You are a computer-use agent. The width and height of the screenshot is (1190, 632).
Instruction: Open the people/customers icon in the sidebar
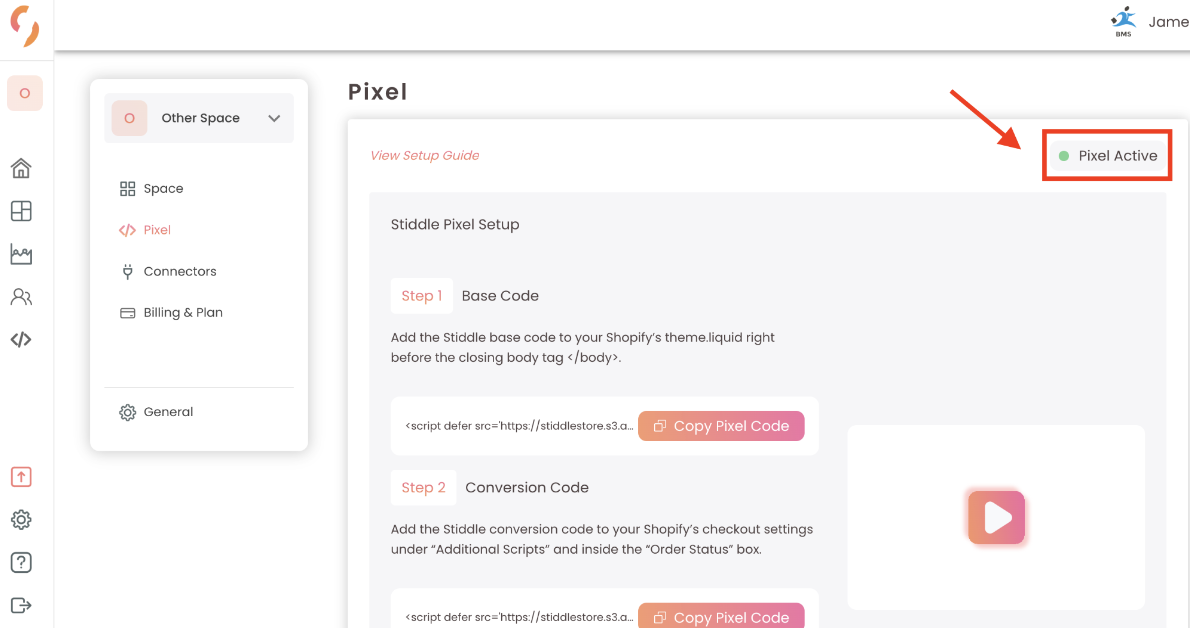(21, 297)
